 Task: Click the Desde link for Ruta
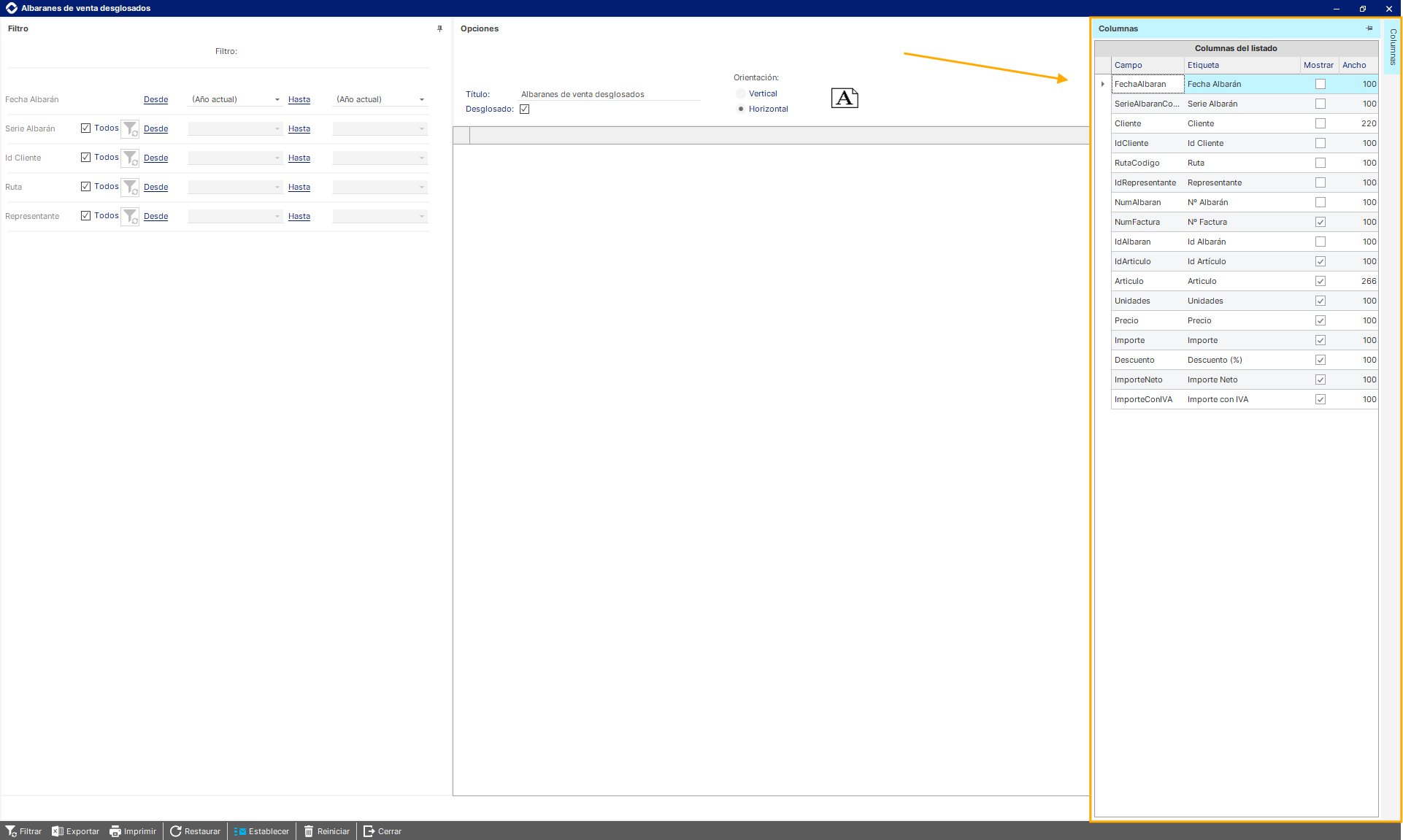pyautogui.click(x=155, y=188)
